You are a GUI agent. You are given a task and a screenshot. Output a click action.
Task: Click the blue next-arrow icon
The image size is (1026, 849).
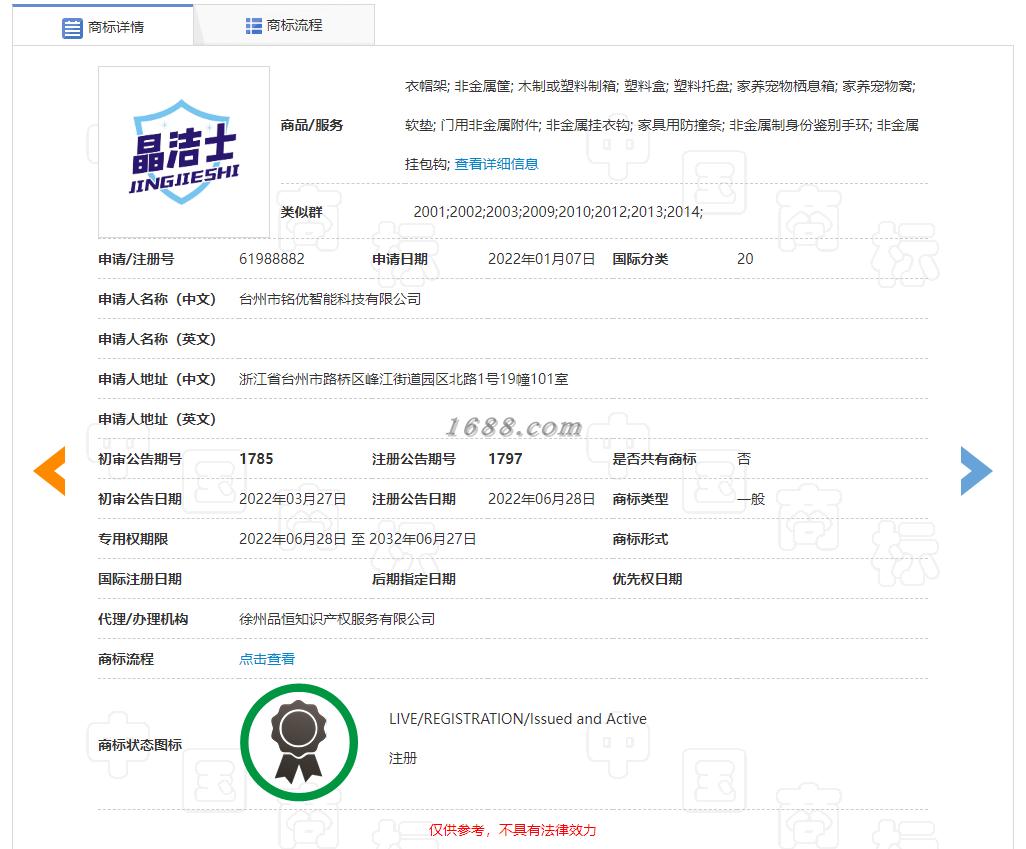(x=976, y=471)
